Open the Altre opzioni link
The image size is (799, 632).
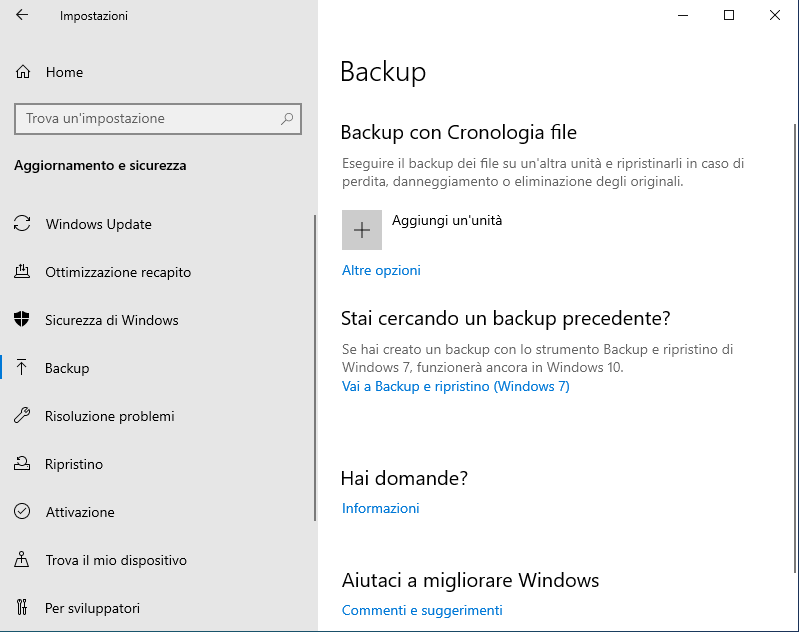(381, 270)
